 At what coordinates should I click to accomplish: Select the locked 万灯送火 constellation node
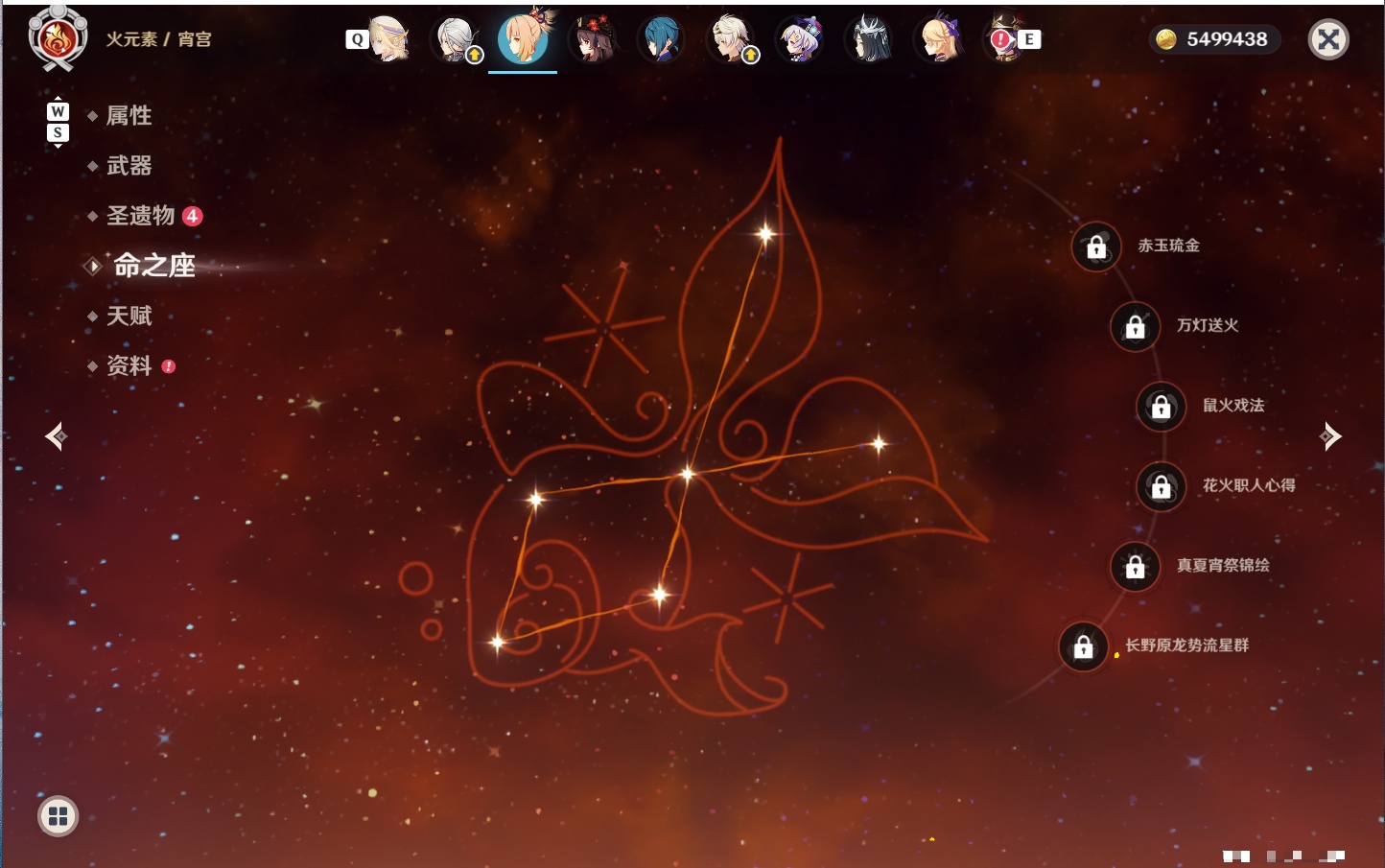tap(1136, 326)
